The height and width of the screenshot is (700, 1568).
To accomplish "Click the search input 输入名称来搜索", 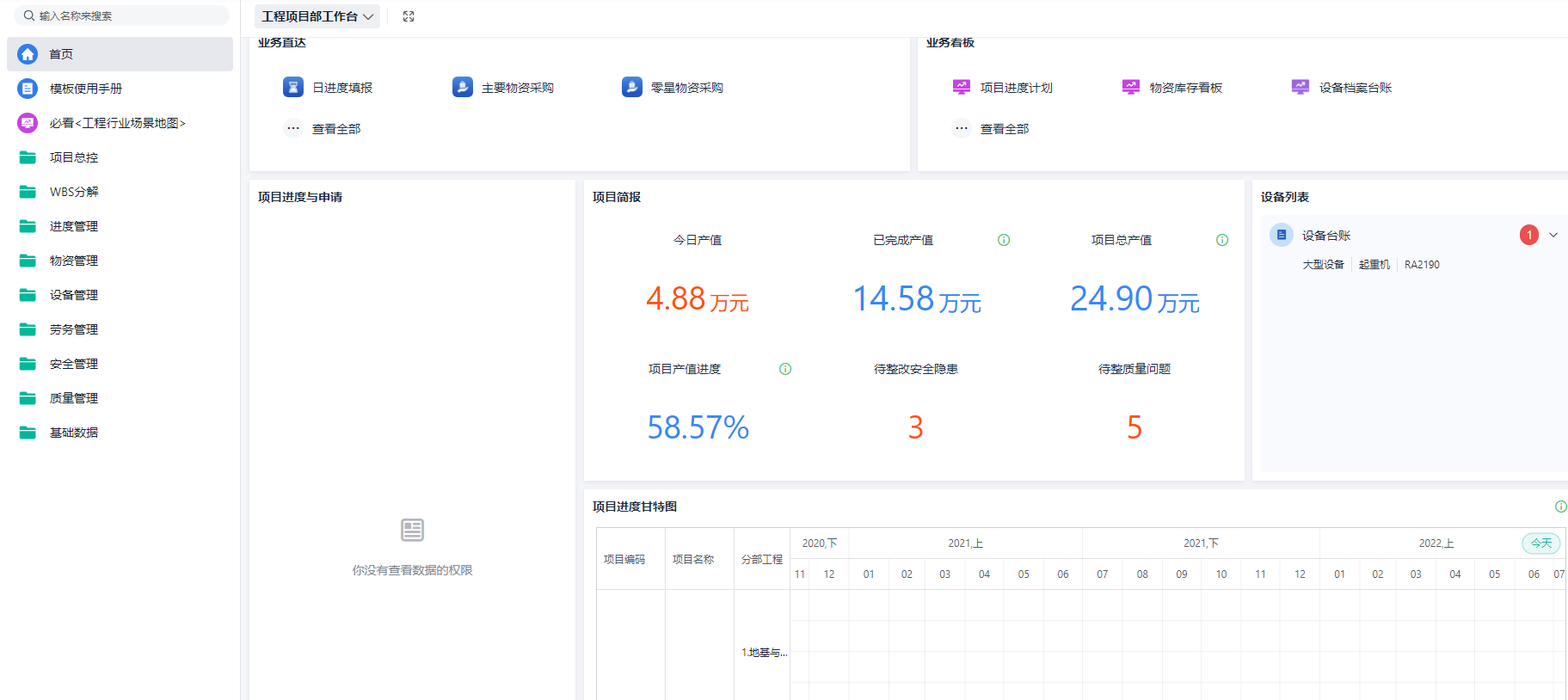I will tap(121, 15).
